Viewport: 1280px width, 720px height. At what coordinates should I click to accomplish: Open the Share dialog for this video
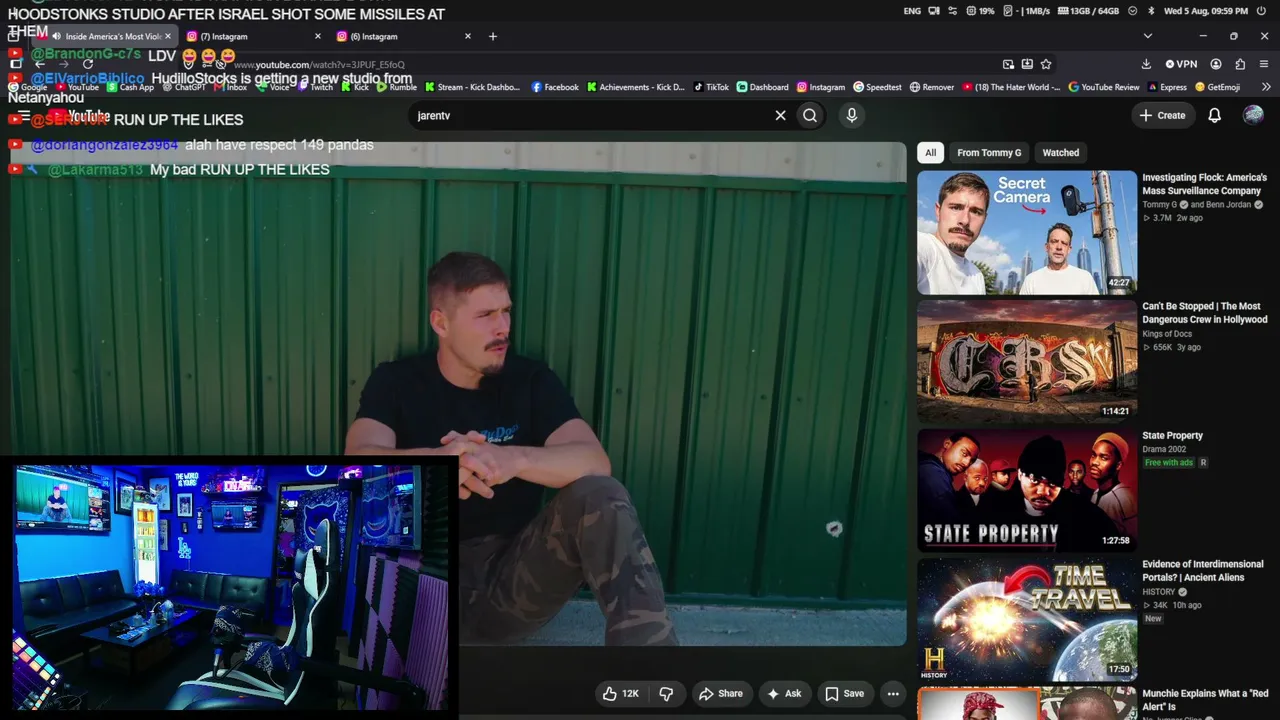point(721,693)
